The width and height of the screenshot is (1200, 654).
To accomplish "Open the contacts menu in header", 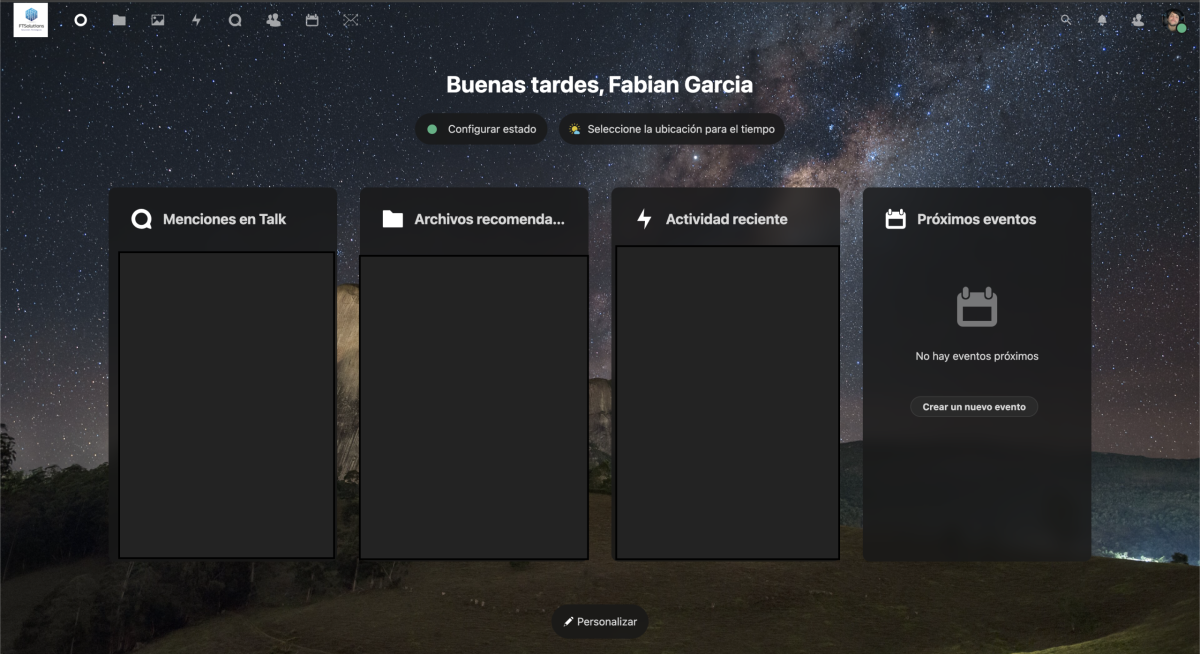I will tap(1138, 20).
